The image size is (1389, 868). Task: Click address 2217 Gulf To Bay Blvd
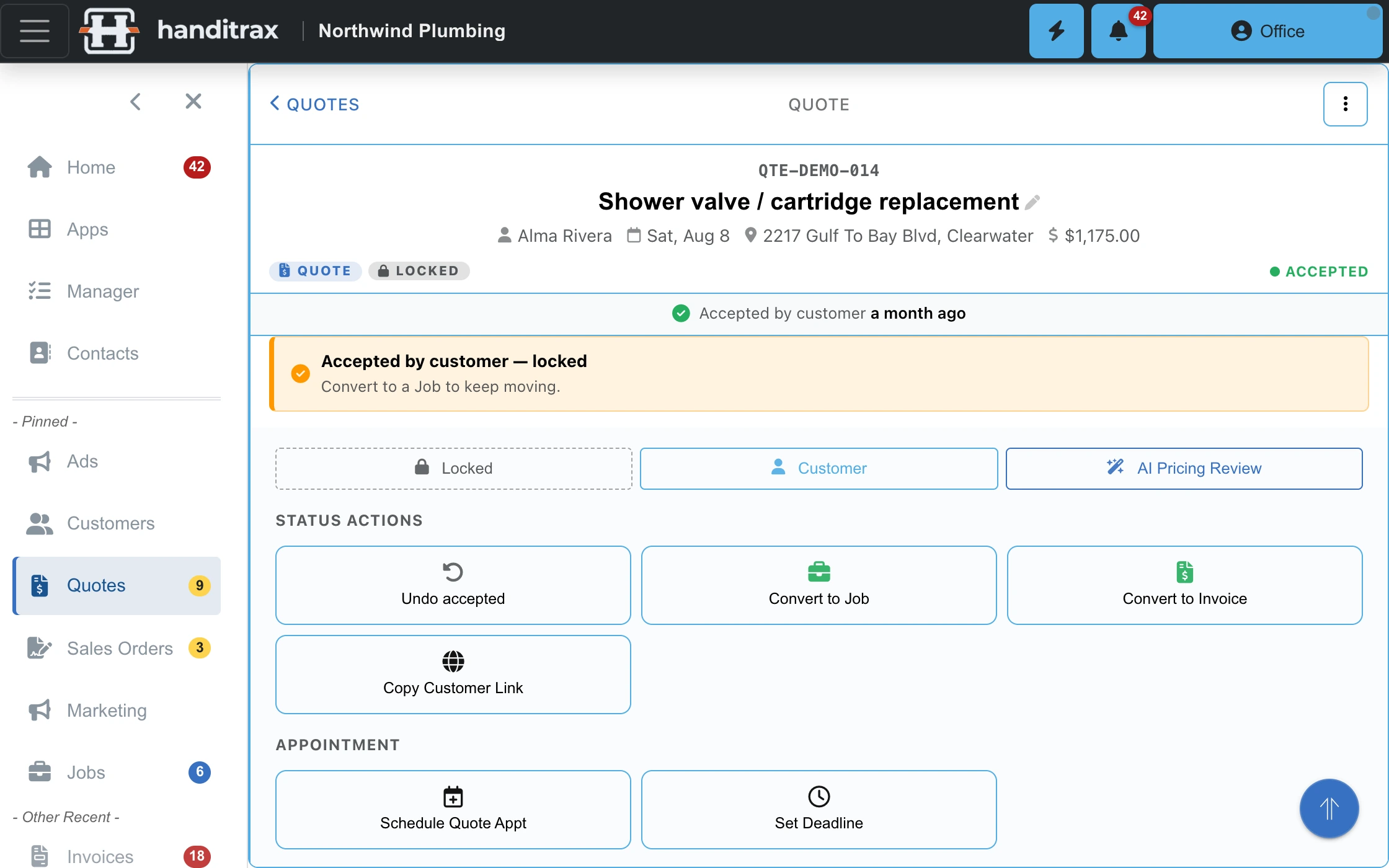tap(898, 236)
